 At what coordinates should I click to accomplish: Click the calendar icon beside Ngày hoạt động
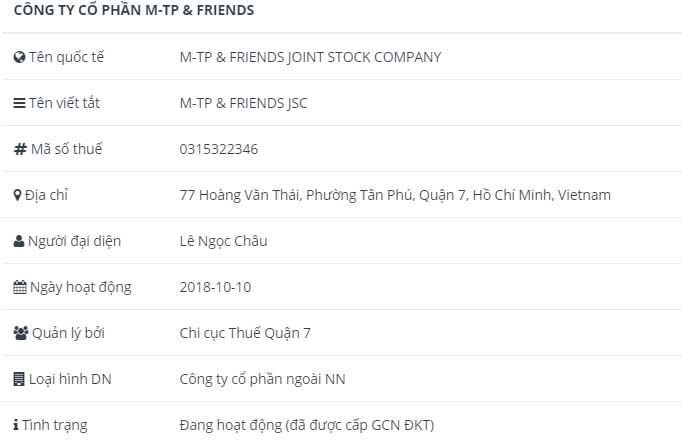tap(19, 287)
